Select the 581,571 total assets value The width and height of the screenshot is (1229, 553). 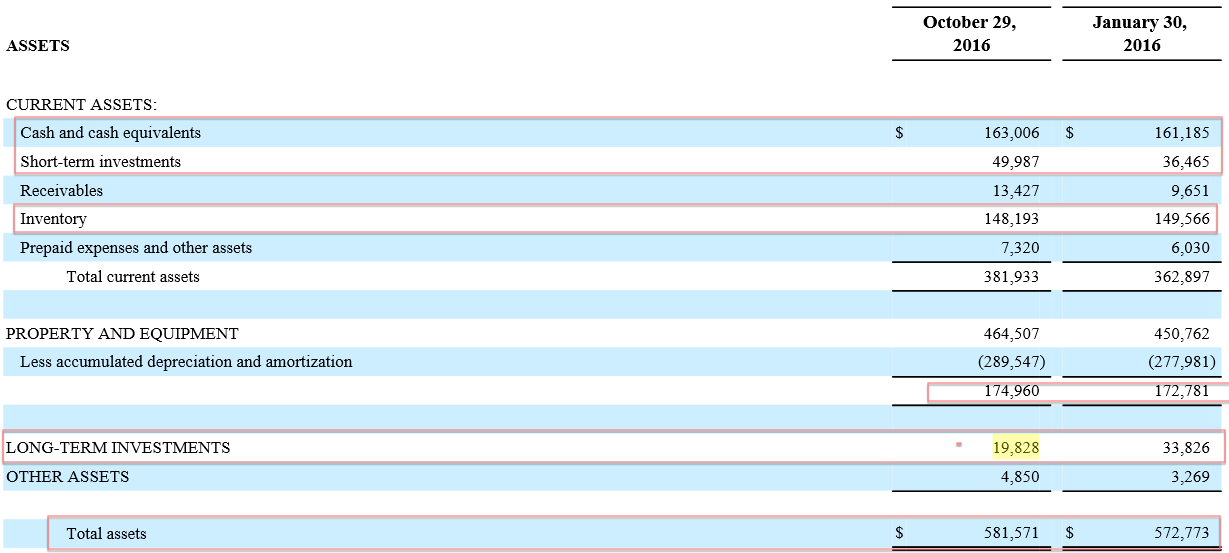(x=1011, y=534)
